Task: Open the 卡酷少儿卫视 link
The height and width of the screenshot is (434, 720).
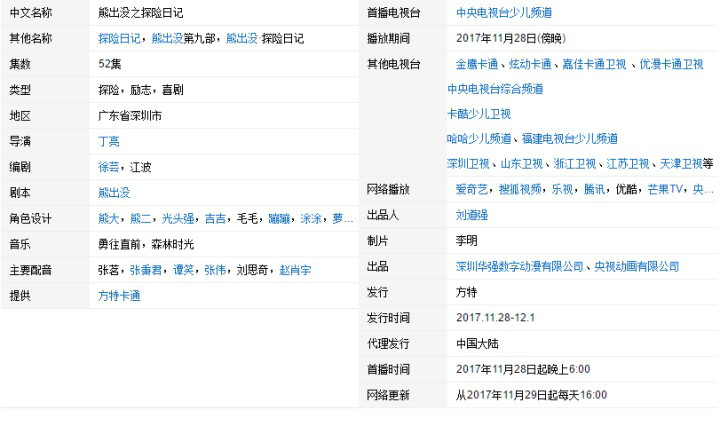Action: (479, 114)
